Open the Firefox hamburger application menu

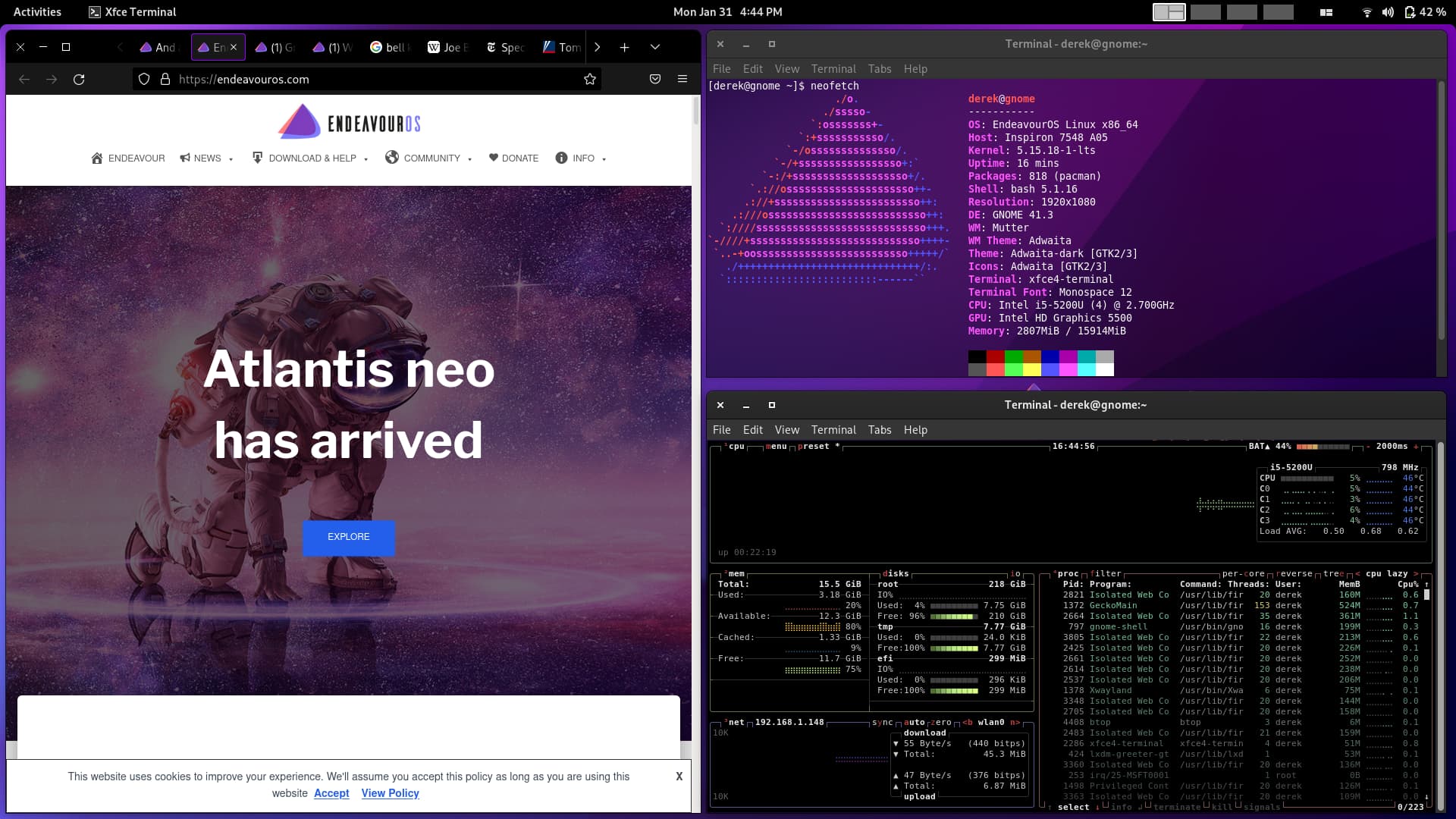(x=683, y=79)
